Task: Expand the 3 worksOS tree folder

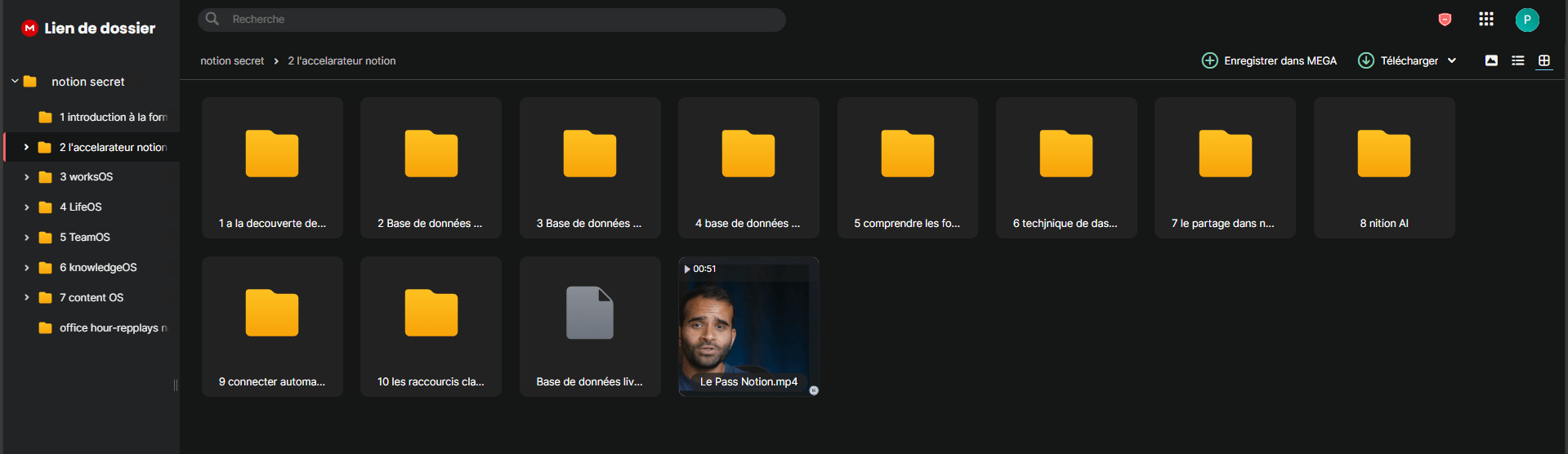Action: point(26,177)
